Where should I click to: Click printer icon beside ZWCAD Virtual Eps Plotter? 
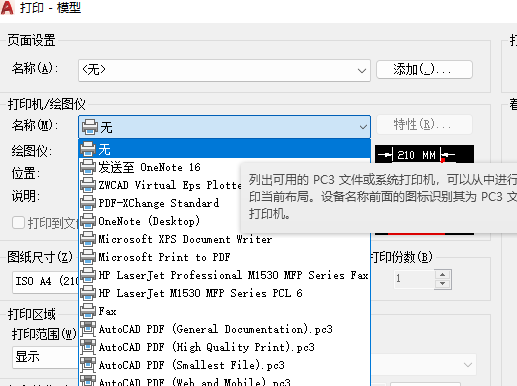[88, 185]
